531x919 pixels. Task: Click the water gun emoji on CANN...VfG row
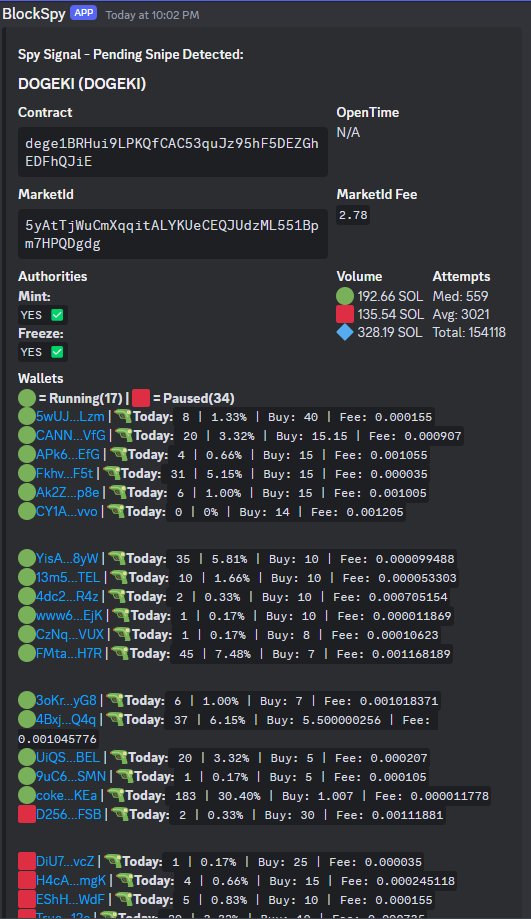[124, 435]
